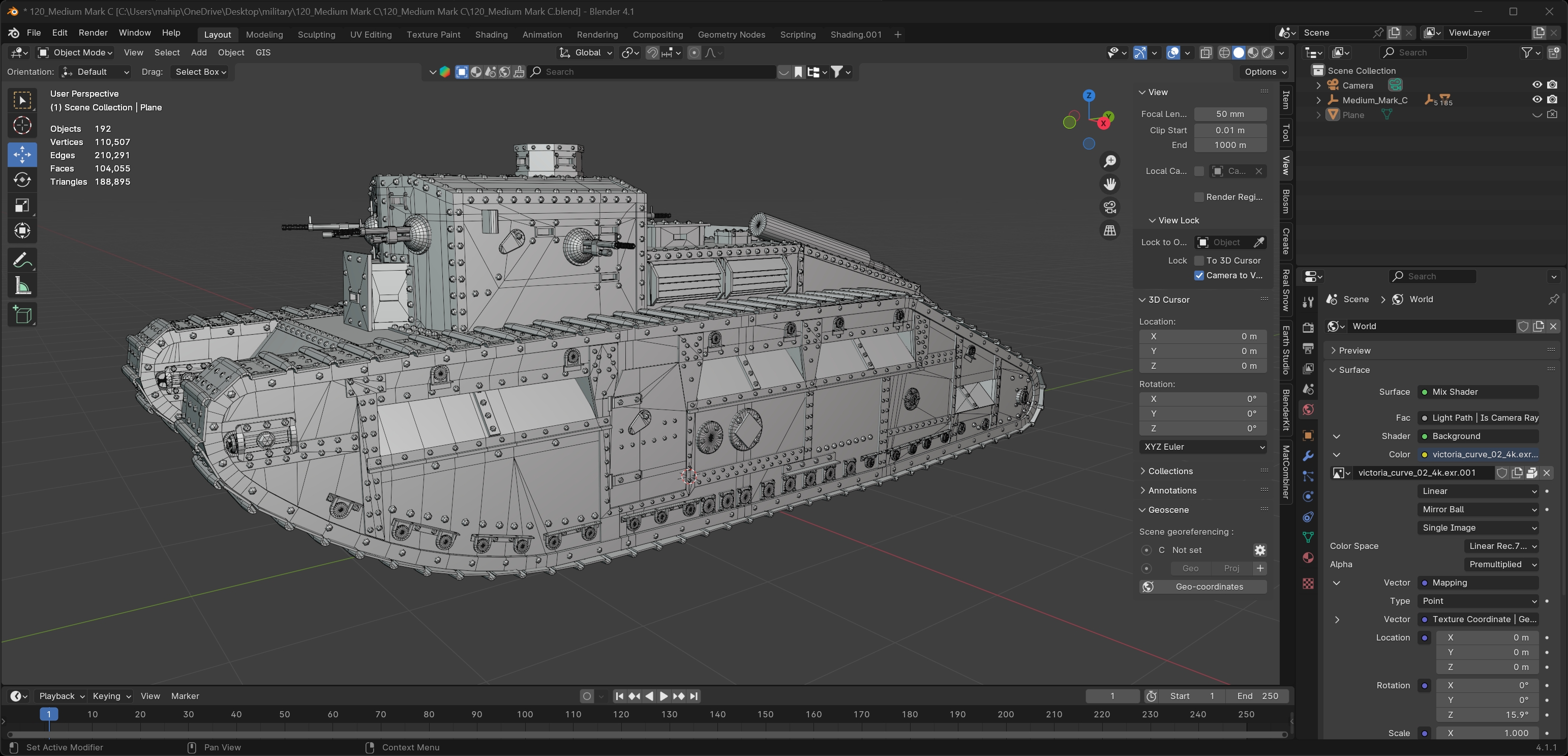Hide the Camera object in the outliner

[1536, 84]
